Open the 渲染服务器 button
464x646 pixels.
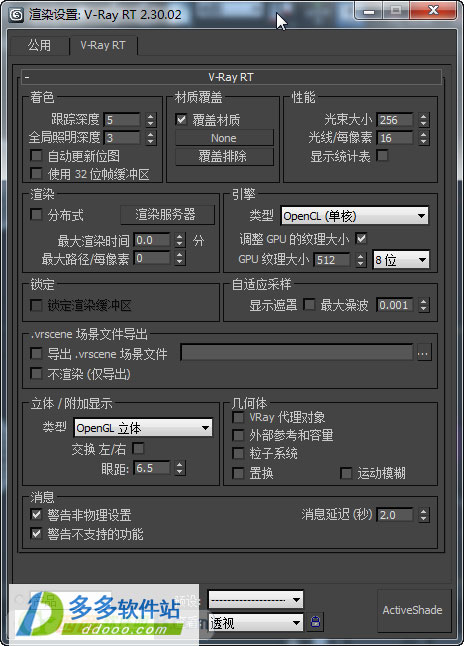point(167,215)
